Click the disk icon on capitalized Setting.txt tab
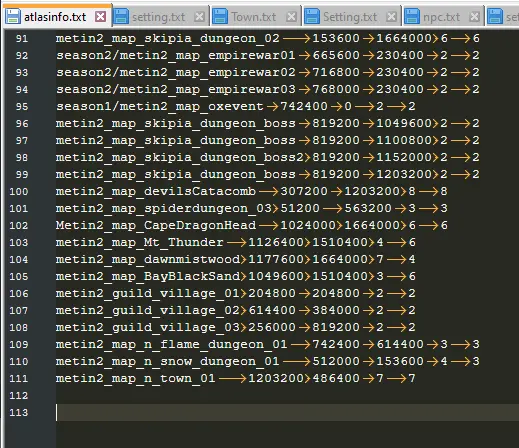 pos(312,17)
